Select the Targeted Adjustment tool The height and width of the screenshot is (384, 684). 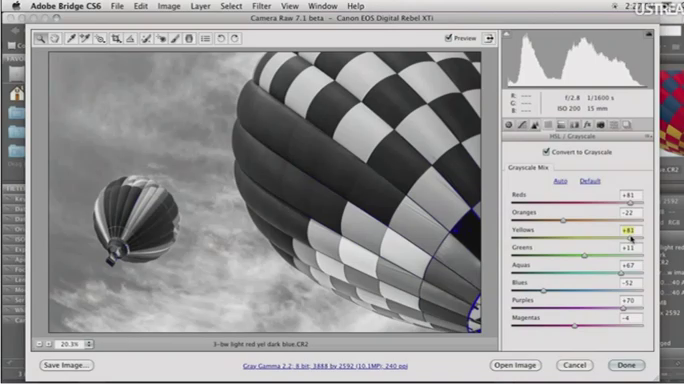(x=100, y=38)
